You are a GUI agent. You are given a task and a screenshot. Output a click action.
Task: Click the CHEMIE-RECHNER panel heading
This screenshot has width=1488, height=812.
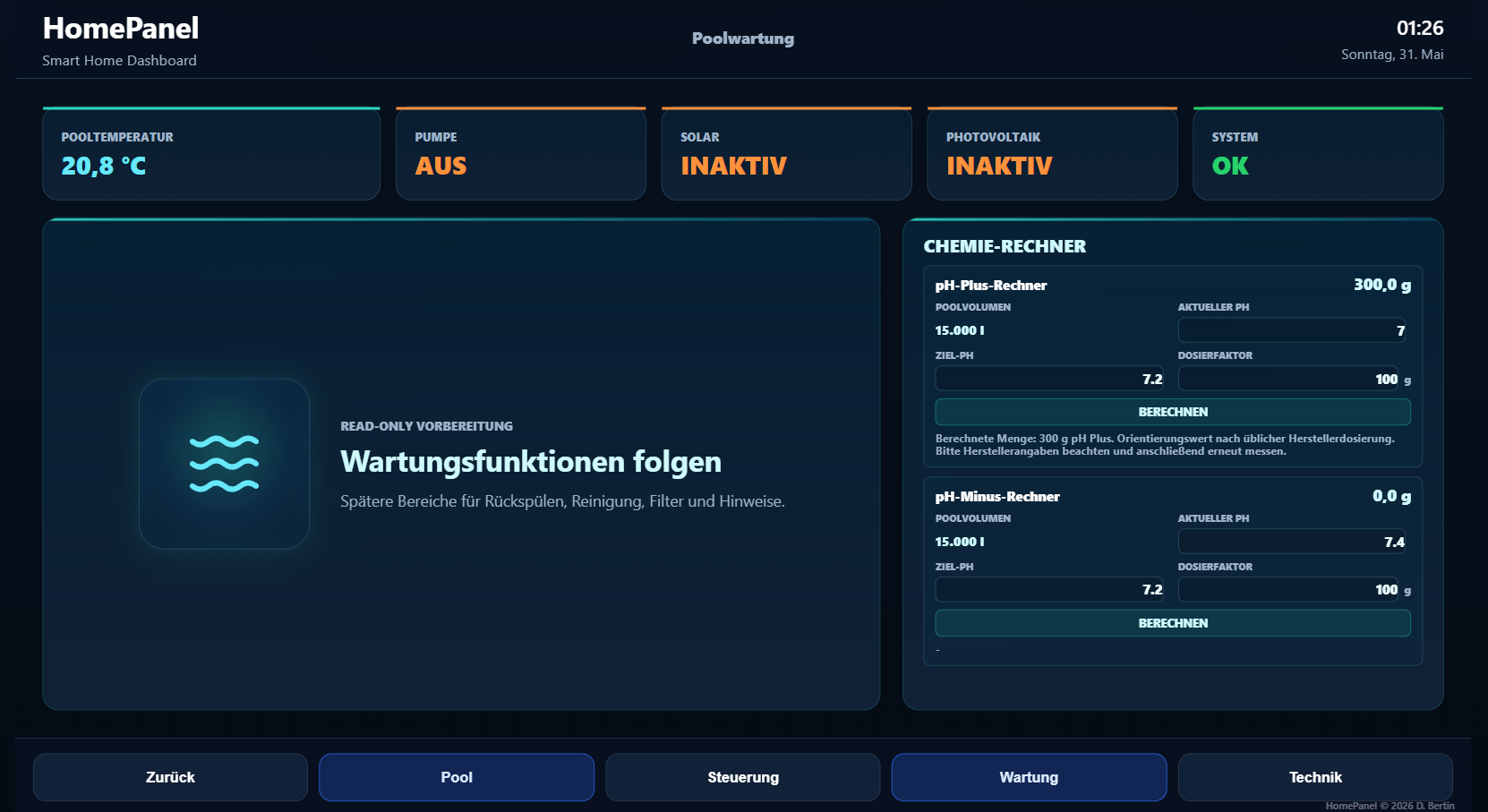[x=1005, y=246]
